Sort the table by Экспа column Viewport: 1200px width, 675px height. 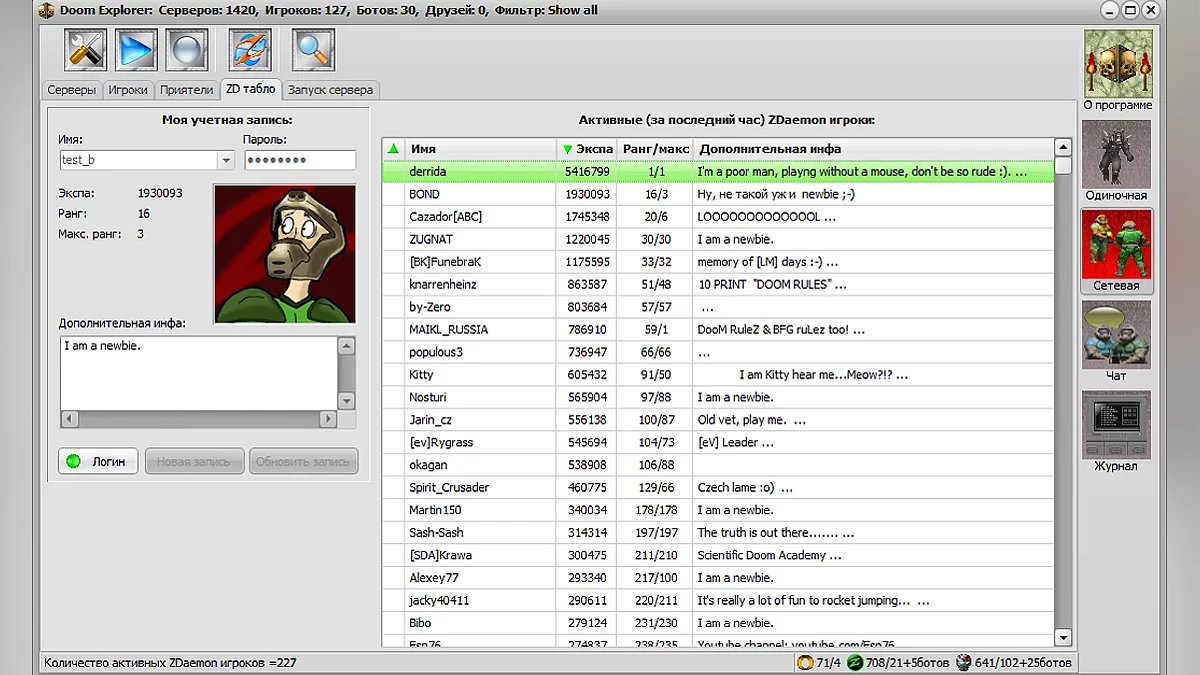(x=587, y=149)
